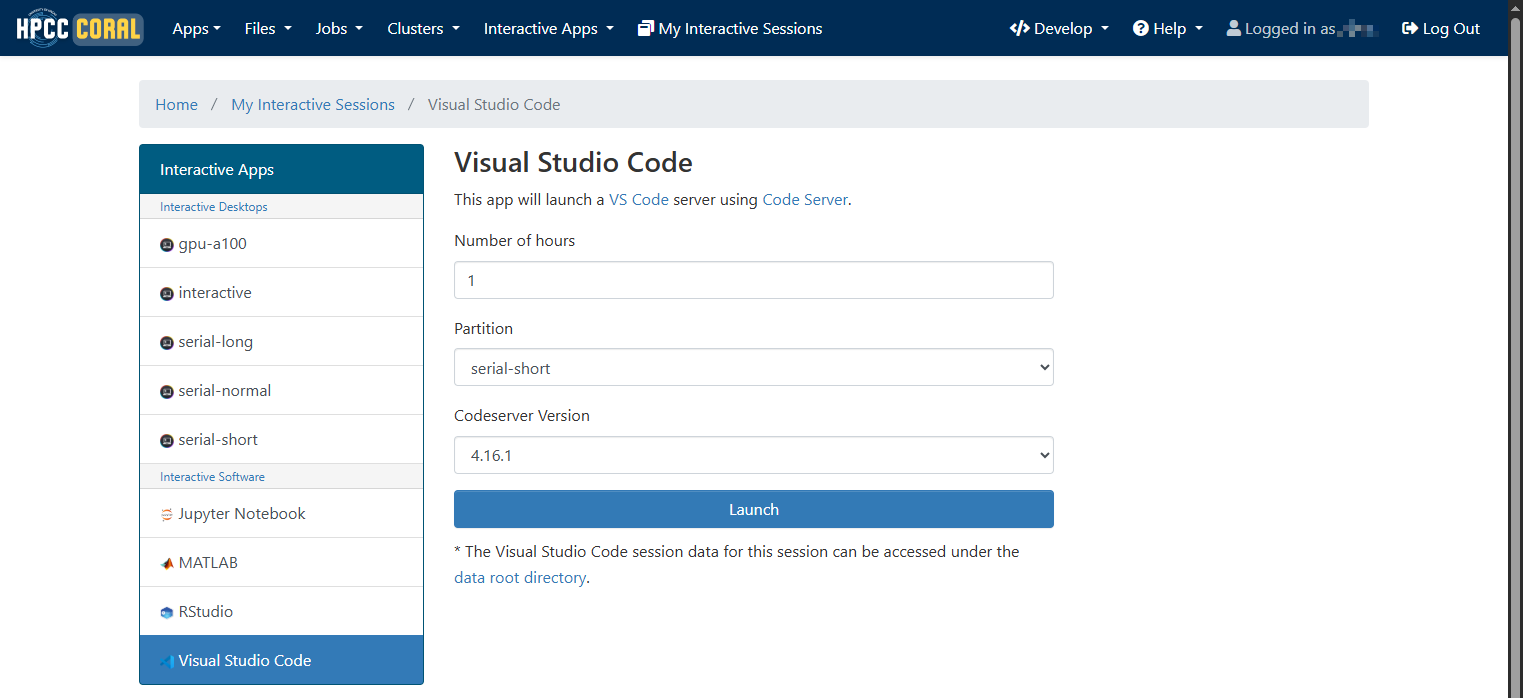Select the serial-long sidebar entry
The height and width of the screenshot is (698, 1523).
[x=281, y=341]
